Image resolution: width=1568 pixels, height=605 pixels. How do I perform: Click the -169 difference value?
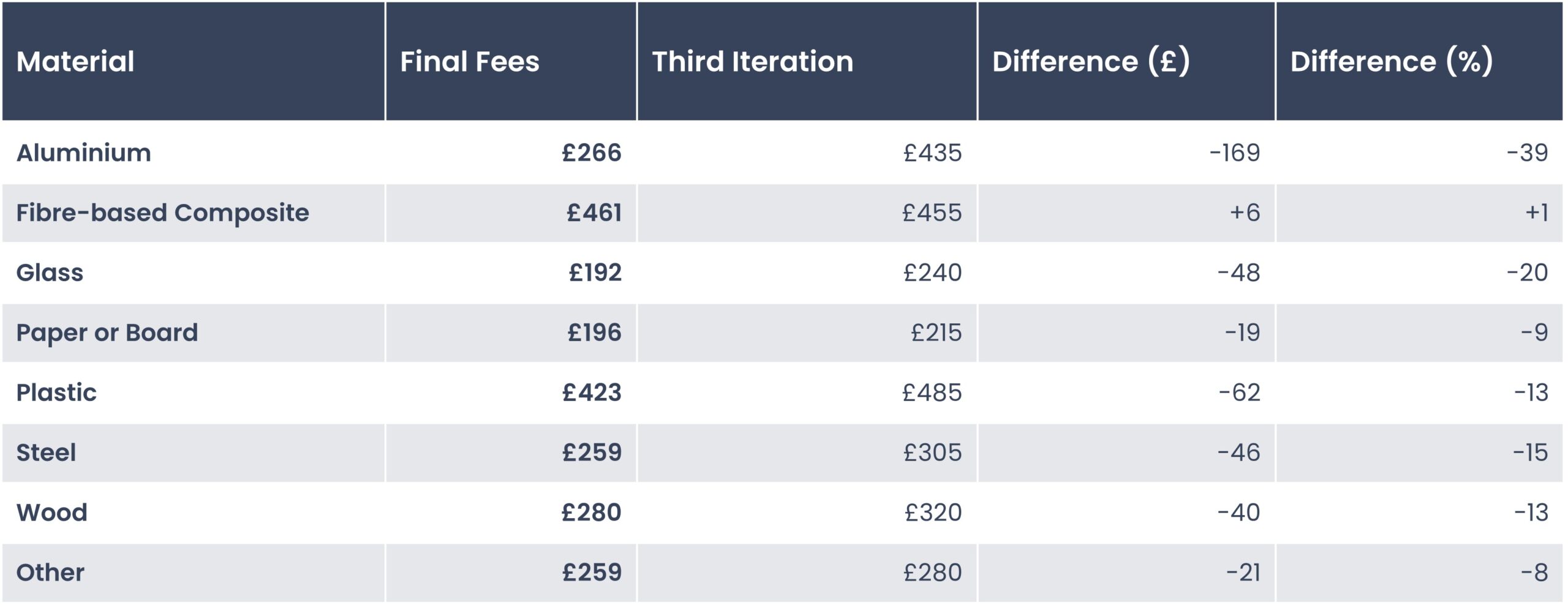coord(1235,152)
